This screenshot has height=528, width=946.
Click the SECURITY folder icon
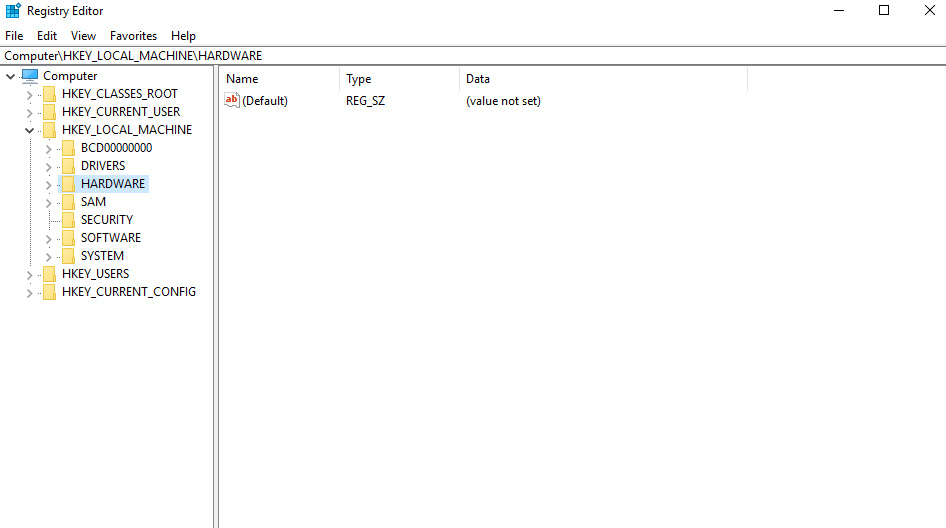[69, 220]
